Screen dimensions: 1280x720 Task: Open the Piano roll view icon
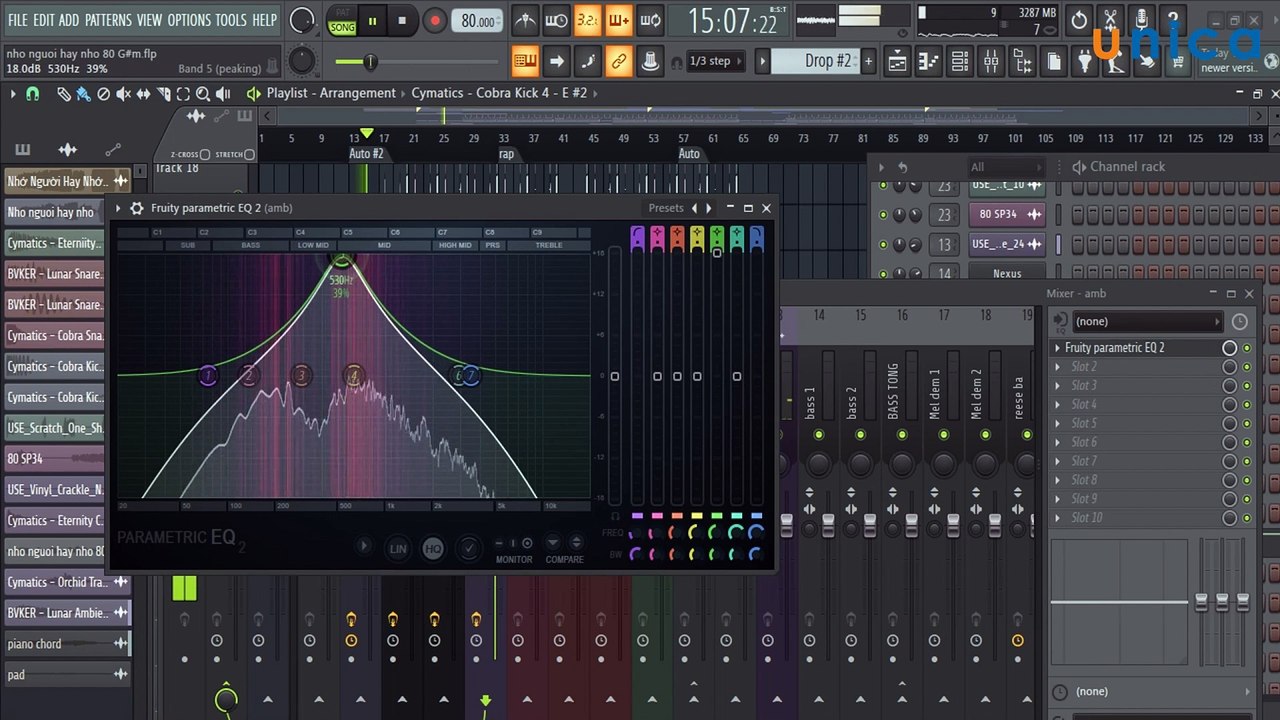point(928,61)
